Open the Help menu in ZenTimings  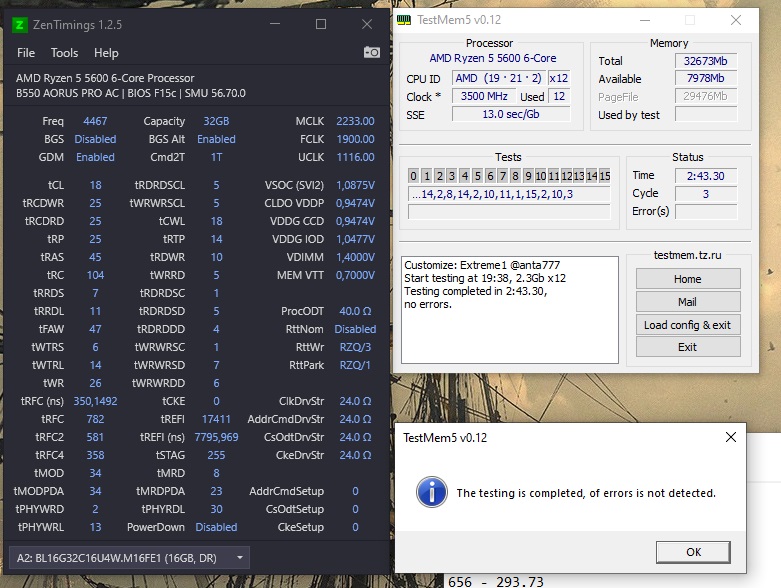point(106,53)
